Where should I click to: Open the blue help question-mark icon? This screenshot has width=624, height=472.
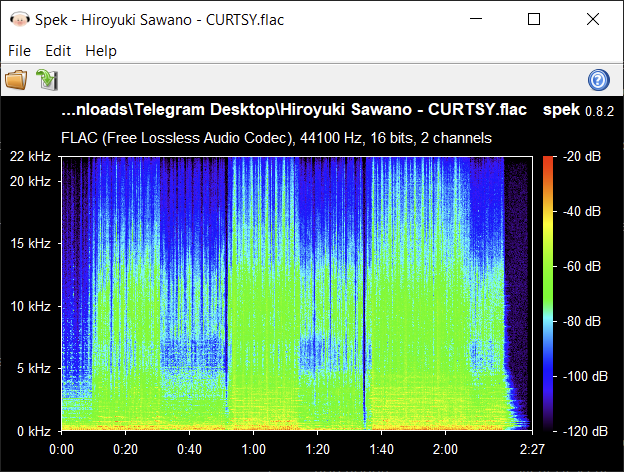coord(599,80)
